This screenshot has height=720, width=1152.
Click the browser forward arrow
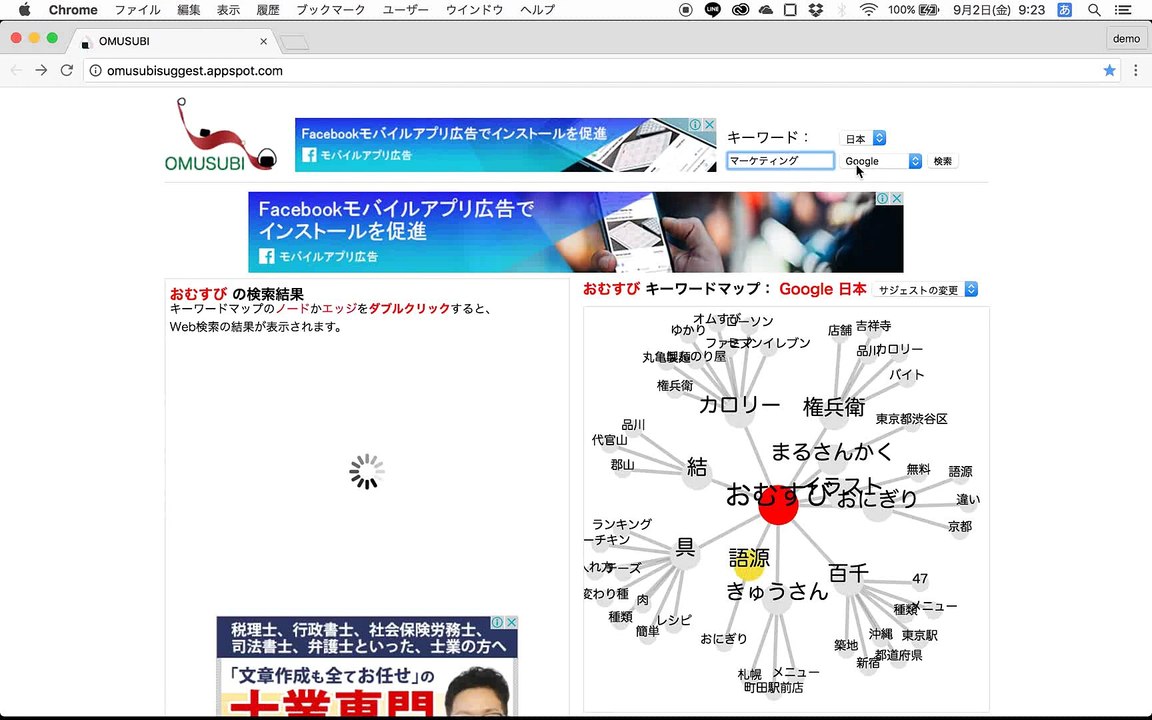point(41,71)
